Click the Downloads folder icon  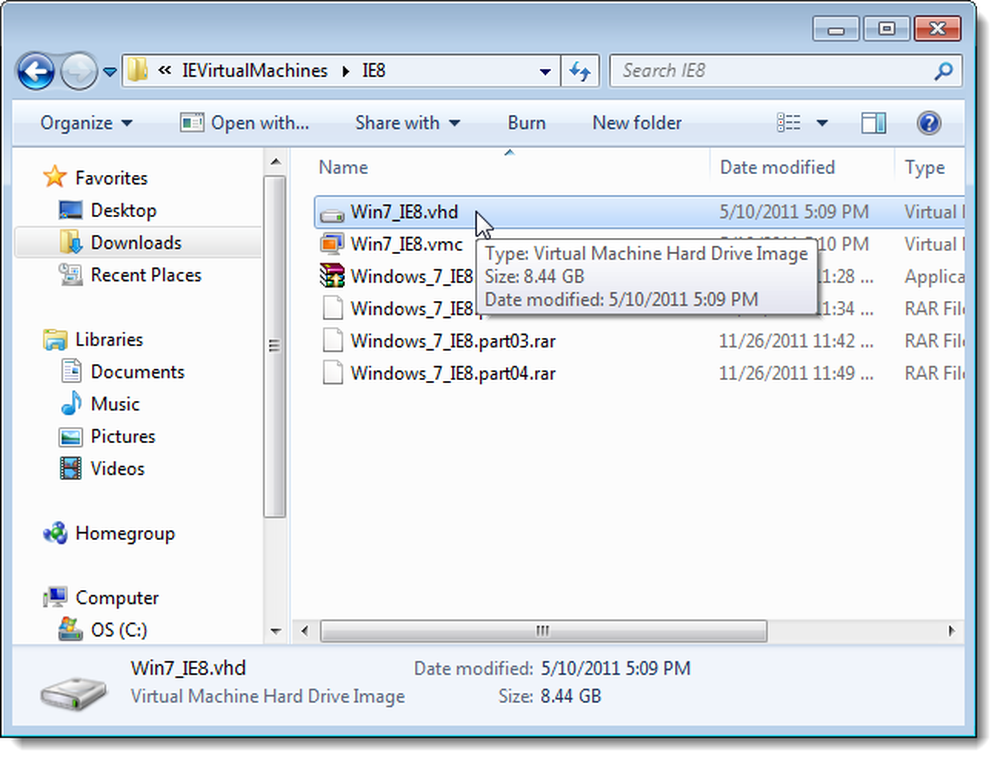pyautogui.click(x=70, y=242)
